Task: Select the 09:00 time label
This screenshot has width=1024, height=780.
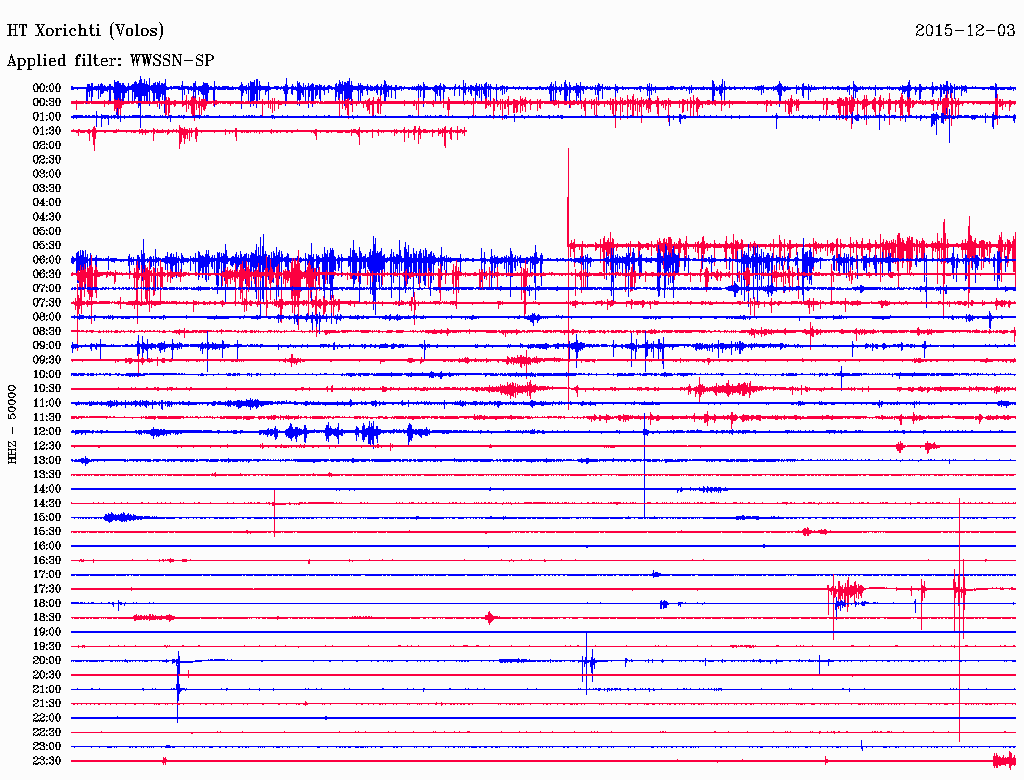Action: [47, 346]
